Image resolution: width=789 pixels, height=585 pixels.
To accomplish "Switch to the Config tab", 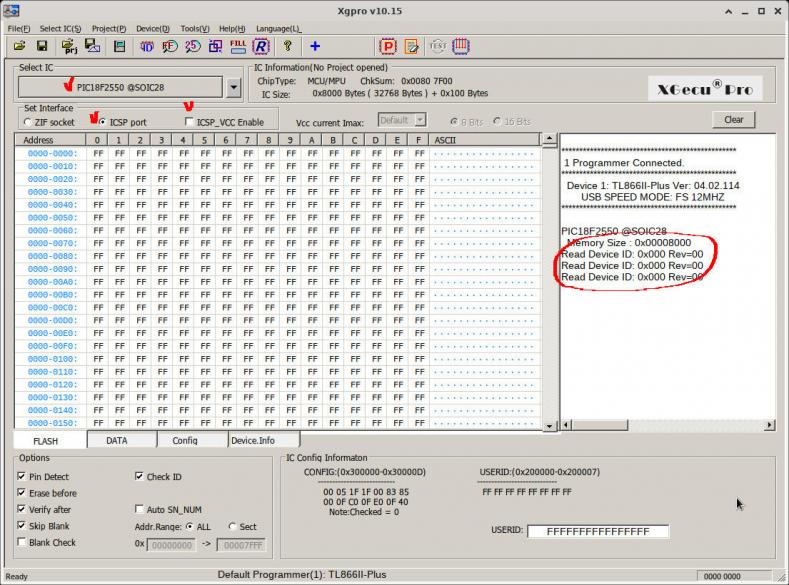I will [185, 440].
